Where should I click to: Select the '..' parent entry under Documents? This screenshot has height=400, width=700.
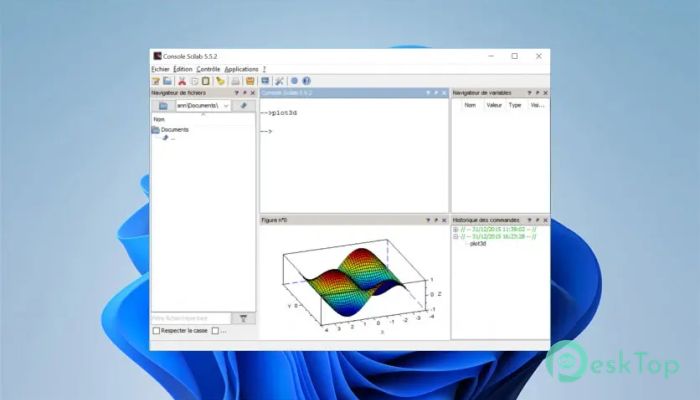click(169, 138)
